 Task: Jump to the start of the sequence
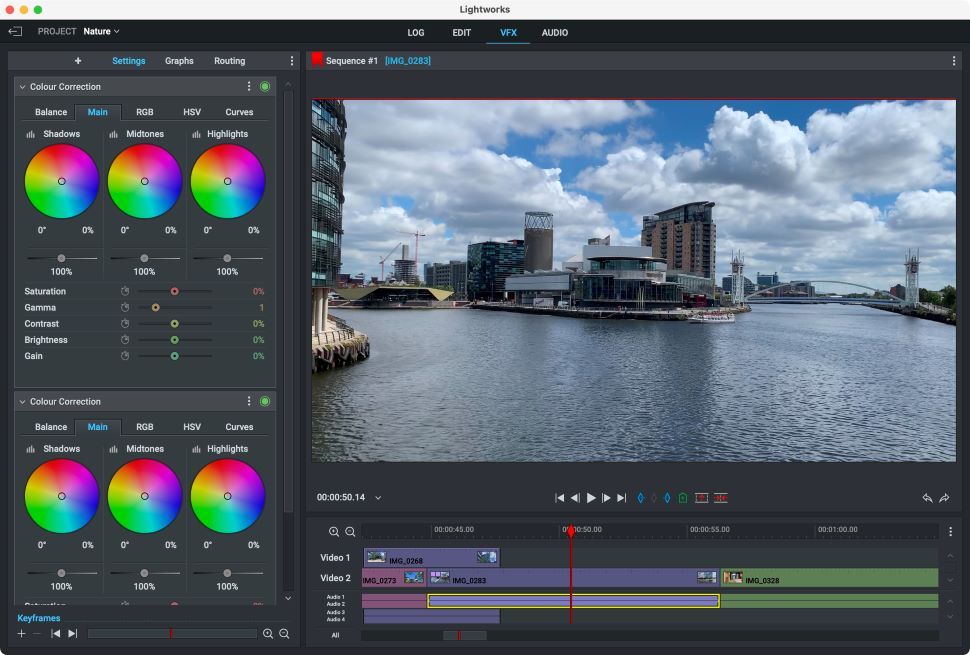[560, 497]
